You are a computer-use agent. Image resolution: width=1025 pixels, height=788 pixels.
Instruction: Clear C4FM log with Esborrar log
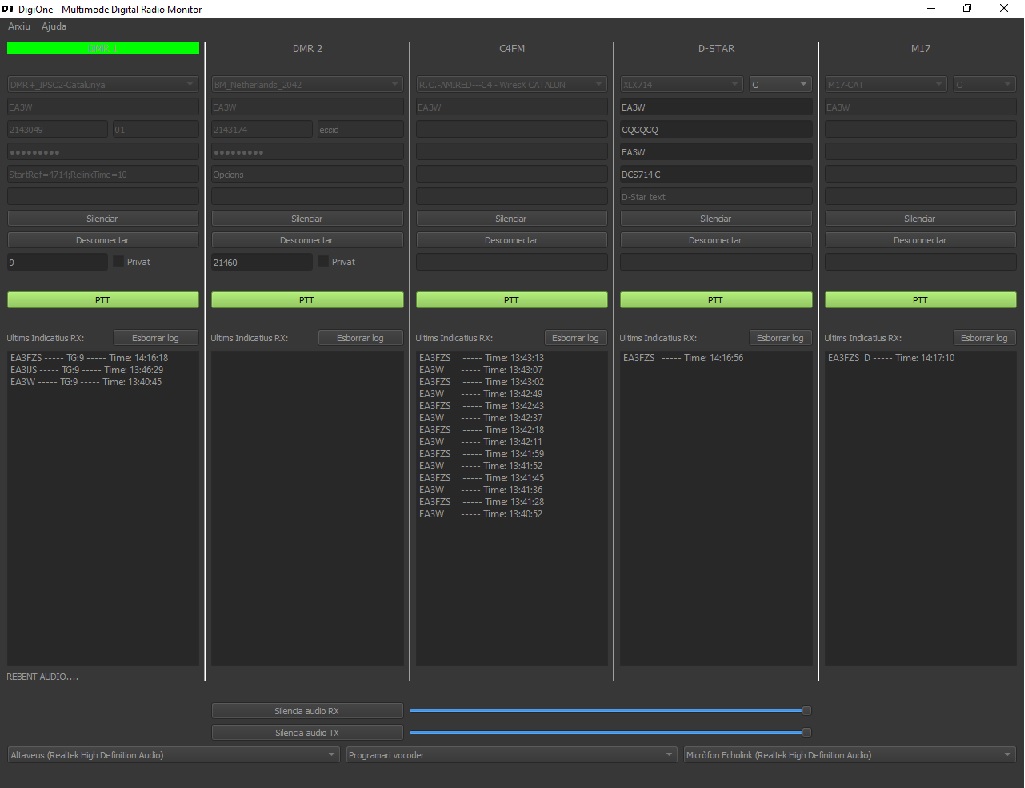(576, 337)
